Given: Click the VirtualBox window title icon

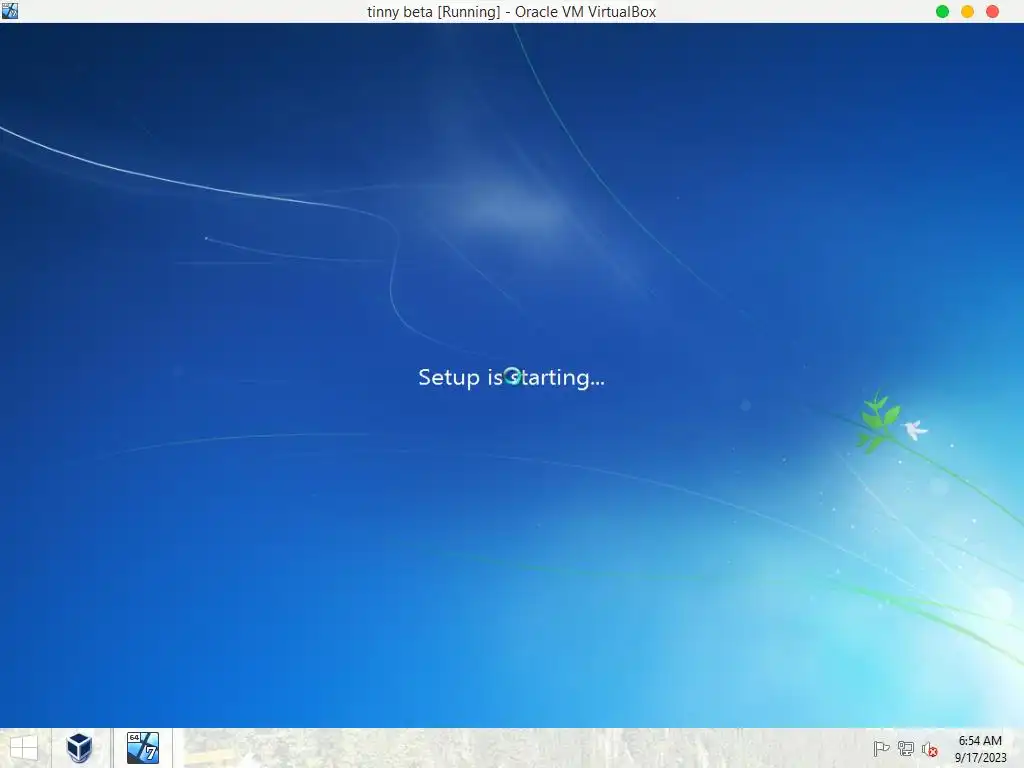Looking at the screenshot, I should coord(10,11).
